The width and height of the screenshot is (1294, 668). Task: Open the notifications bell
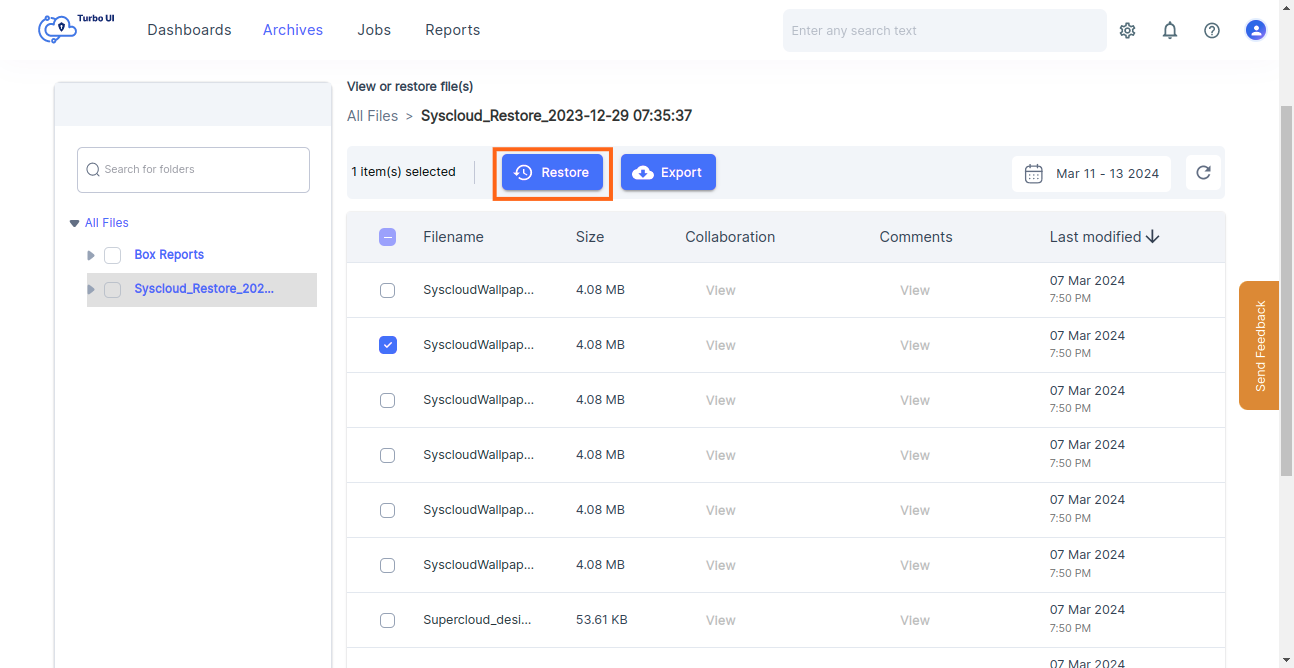pos(1169,30)
